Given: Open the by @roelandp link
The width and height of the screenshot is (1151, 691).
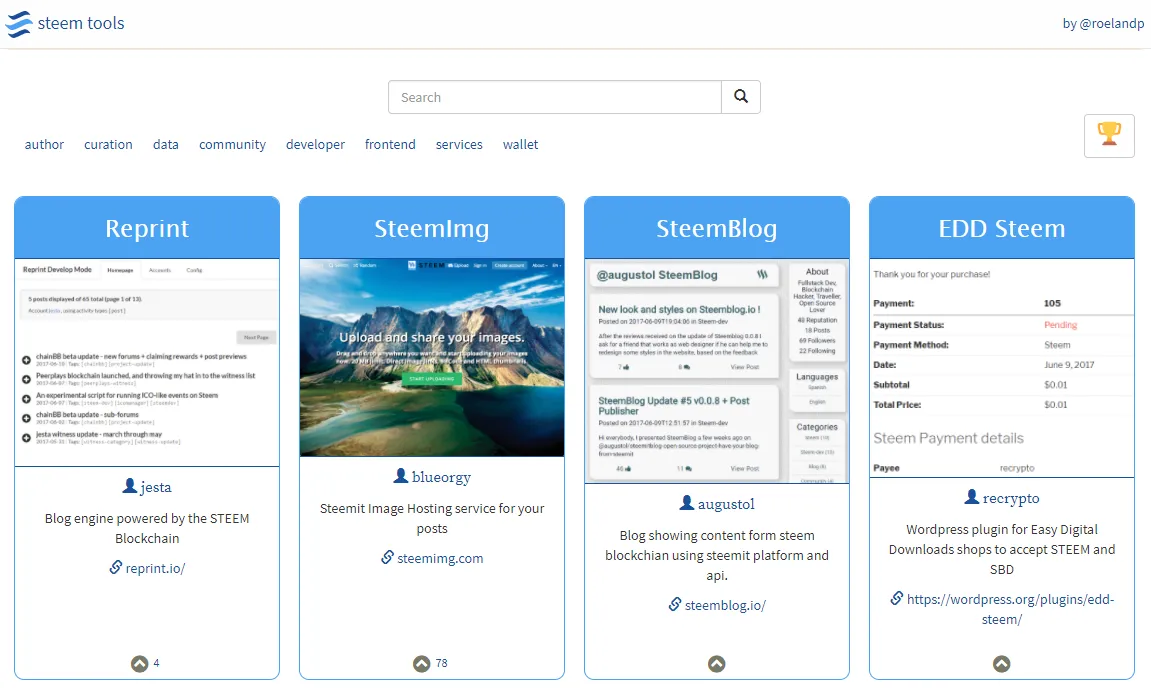Looking at the screenshot, I should 1103,23.
